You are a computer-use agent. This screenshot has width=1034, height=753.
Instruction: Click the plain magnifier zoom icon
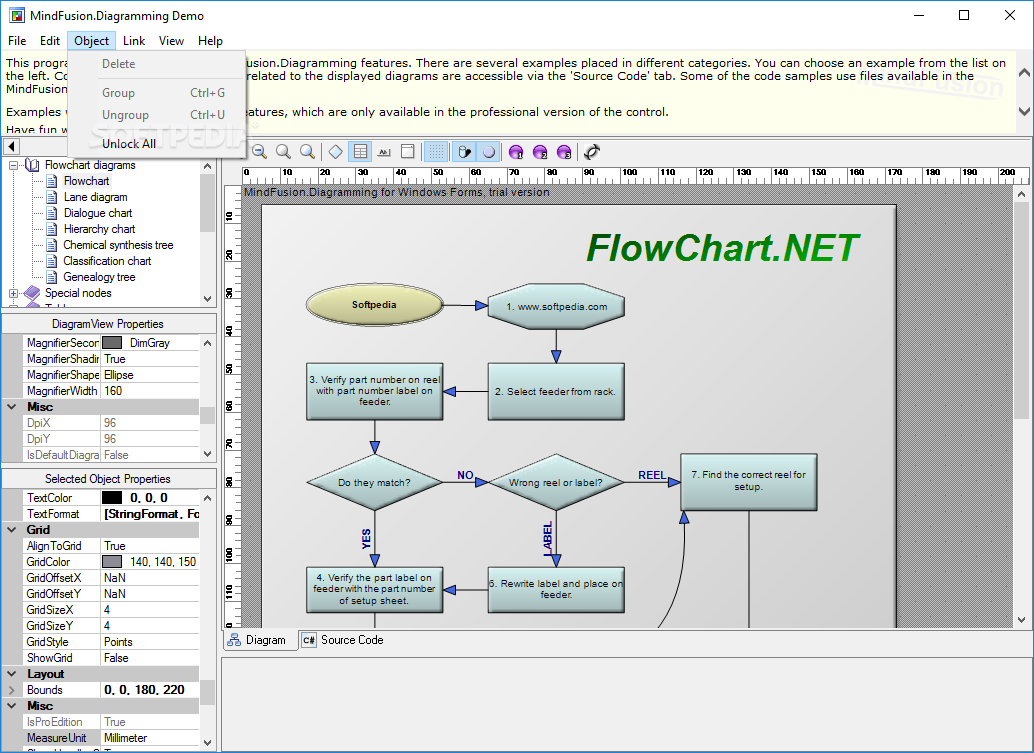pos(284,152)
